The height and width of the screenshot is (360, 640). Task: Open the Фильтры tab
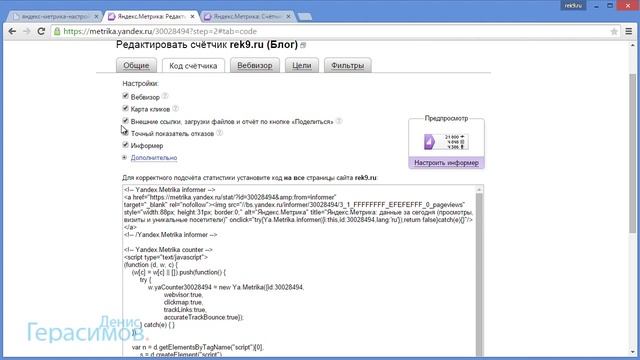pyautogui.click(x=347, y=65)
